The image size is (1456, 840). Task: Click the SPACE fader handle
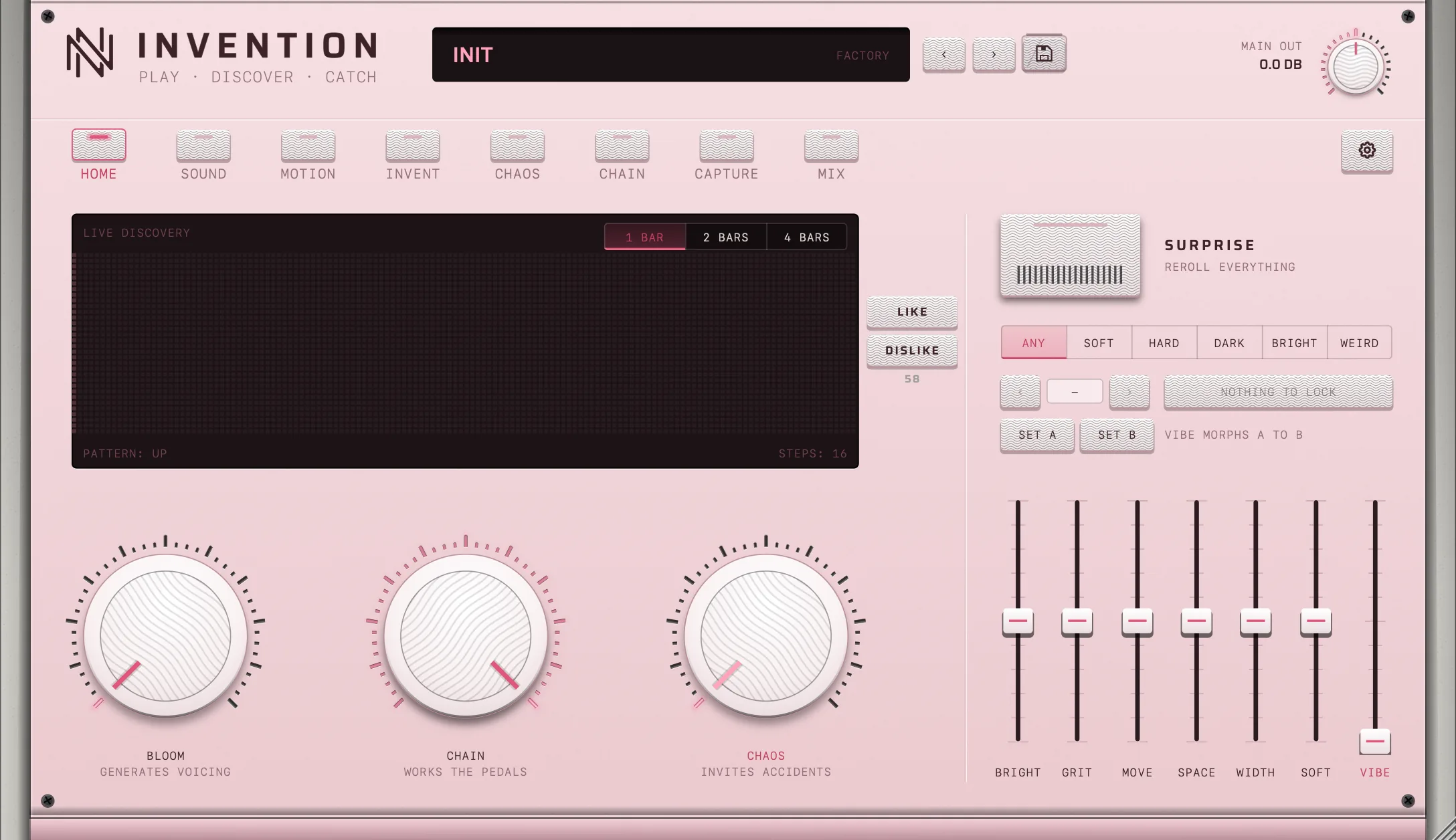1196,622
